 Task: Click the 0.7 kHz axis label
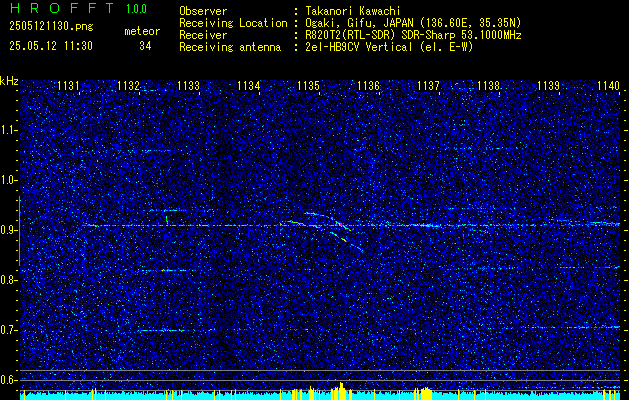click(8, 330)
